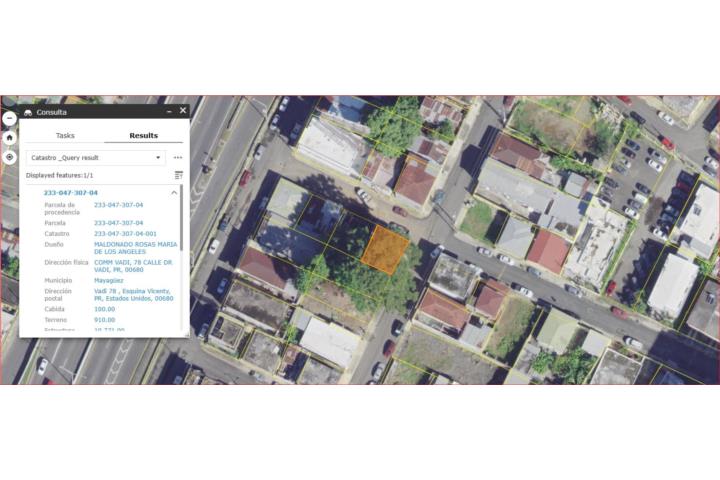Click the Terreno value 910.00
720x480 pixels.
[x=105, y=320]
